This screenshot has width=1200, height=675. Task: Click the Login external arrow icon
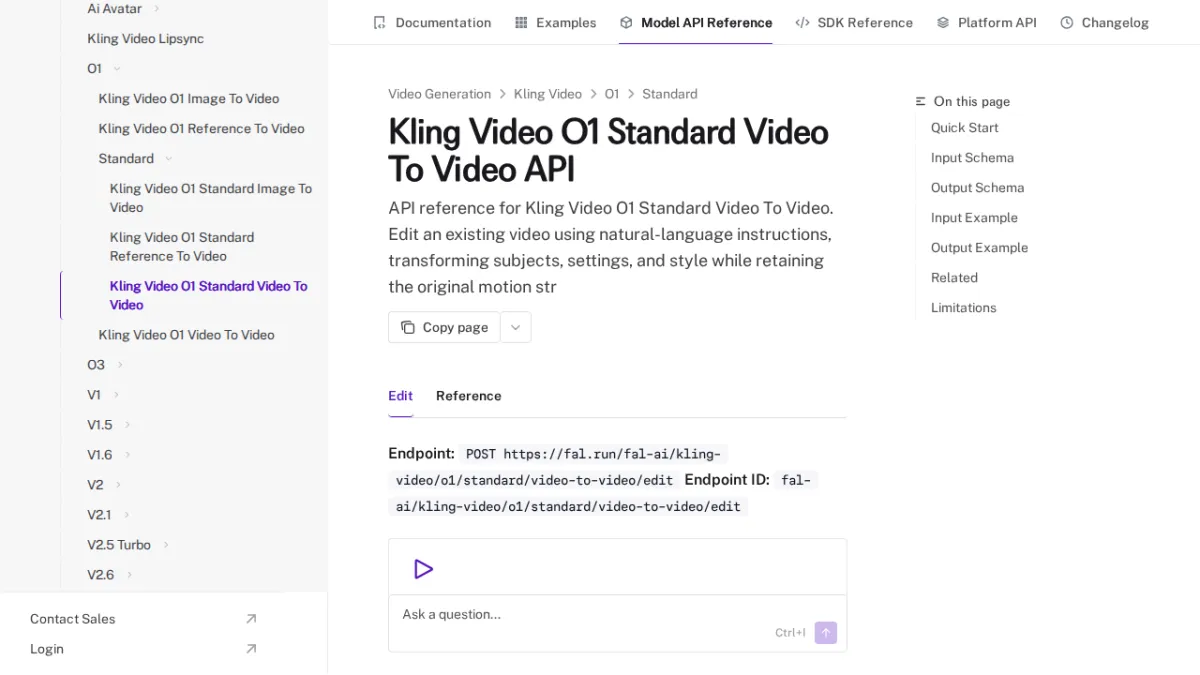tap(251, 649)
